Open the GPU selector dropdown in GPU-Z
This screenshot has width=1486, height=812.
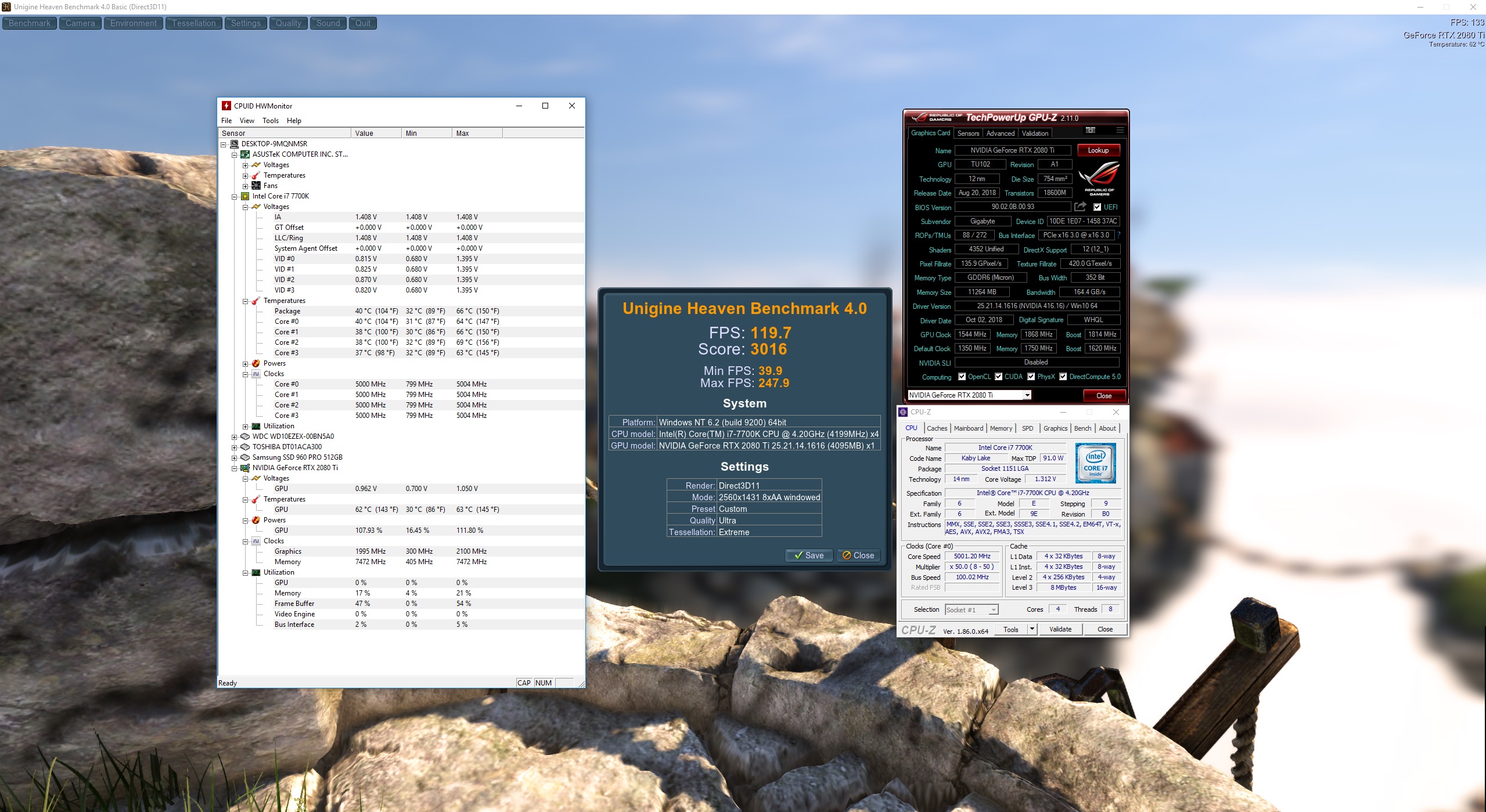(1027, 395)
